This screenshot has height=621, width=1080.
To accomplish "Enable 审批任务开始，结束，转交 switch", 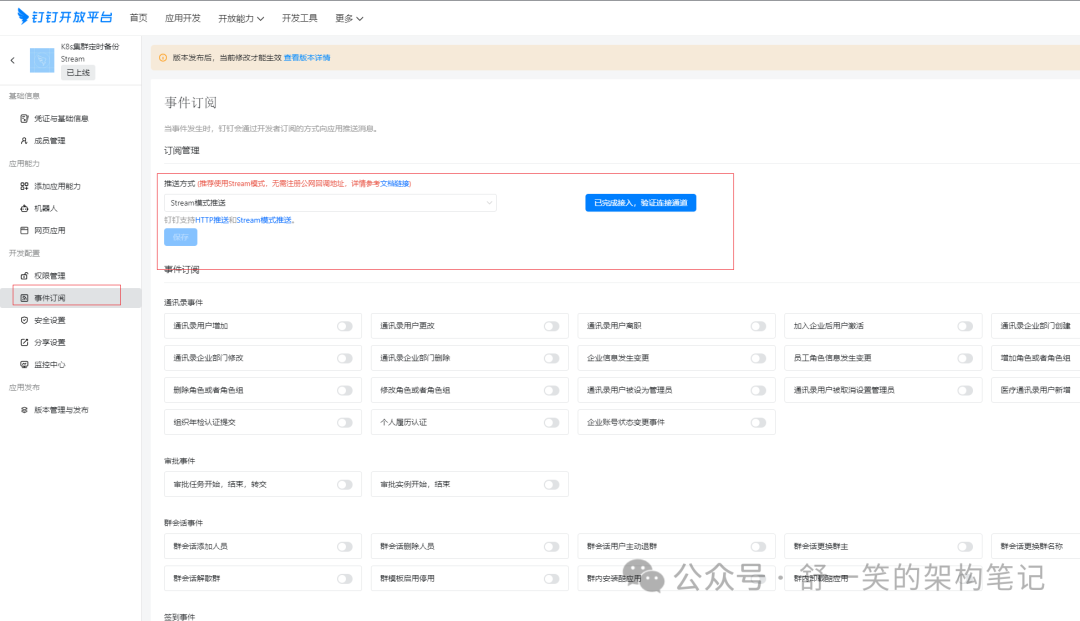I will (x=344, y=485).
